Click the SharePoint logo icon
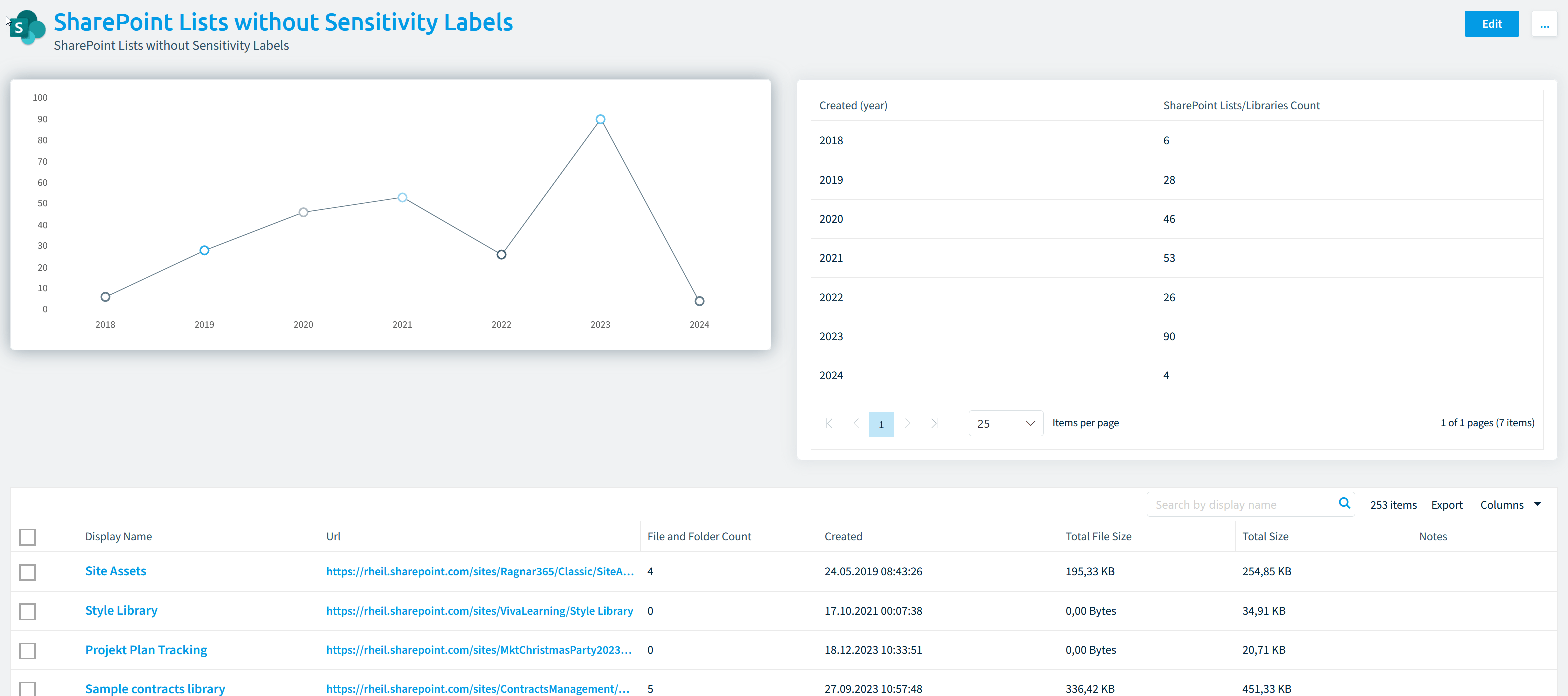1568x696 pixels. 27,27
